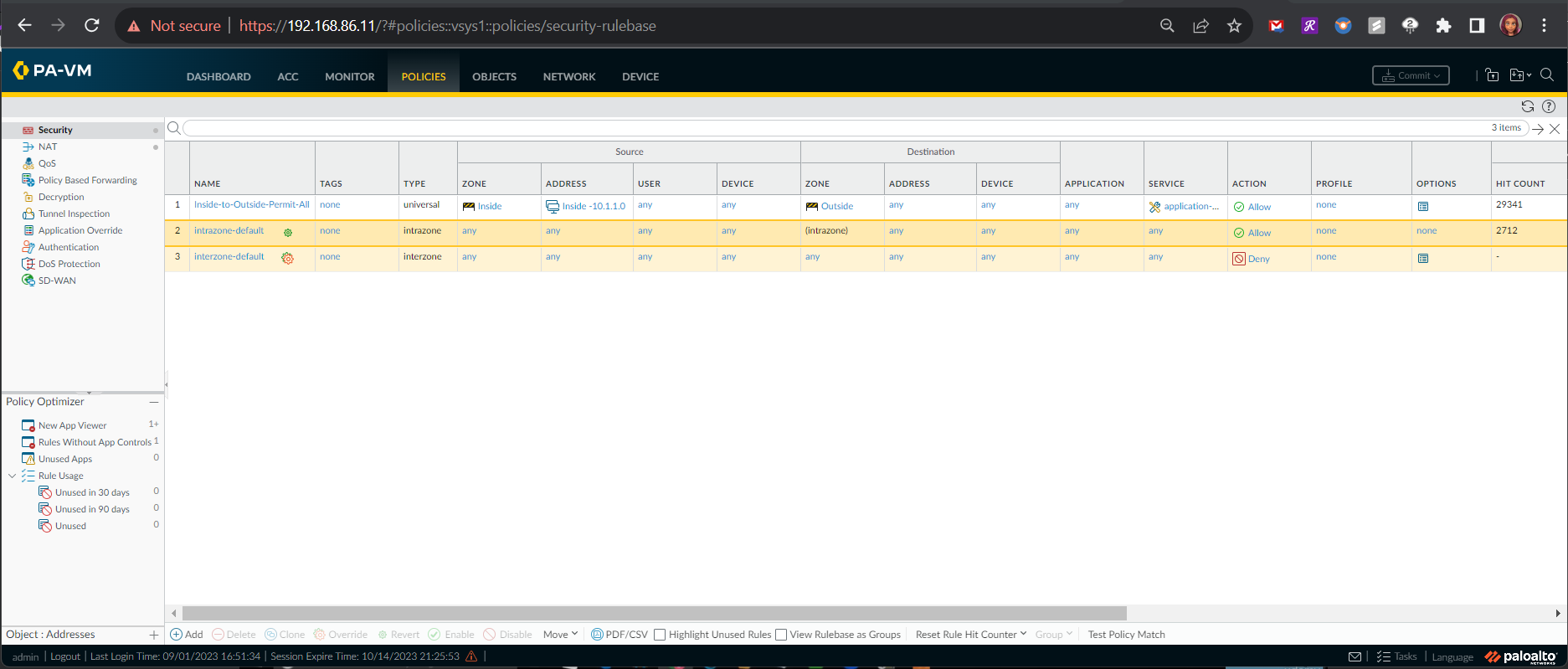Switch to the OBJECTS tab
This screenshot has height=669, width=1568.
(494, 76)
